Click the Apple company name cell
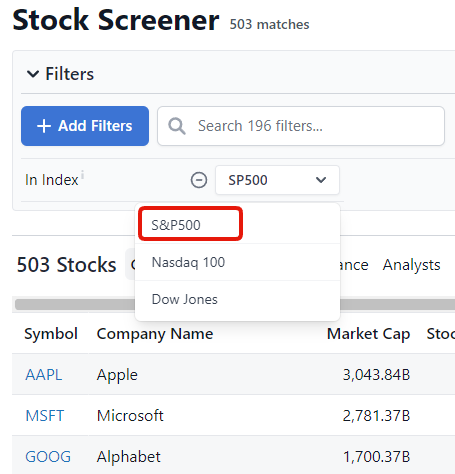 pos(117,375)
